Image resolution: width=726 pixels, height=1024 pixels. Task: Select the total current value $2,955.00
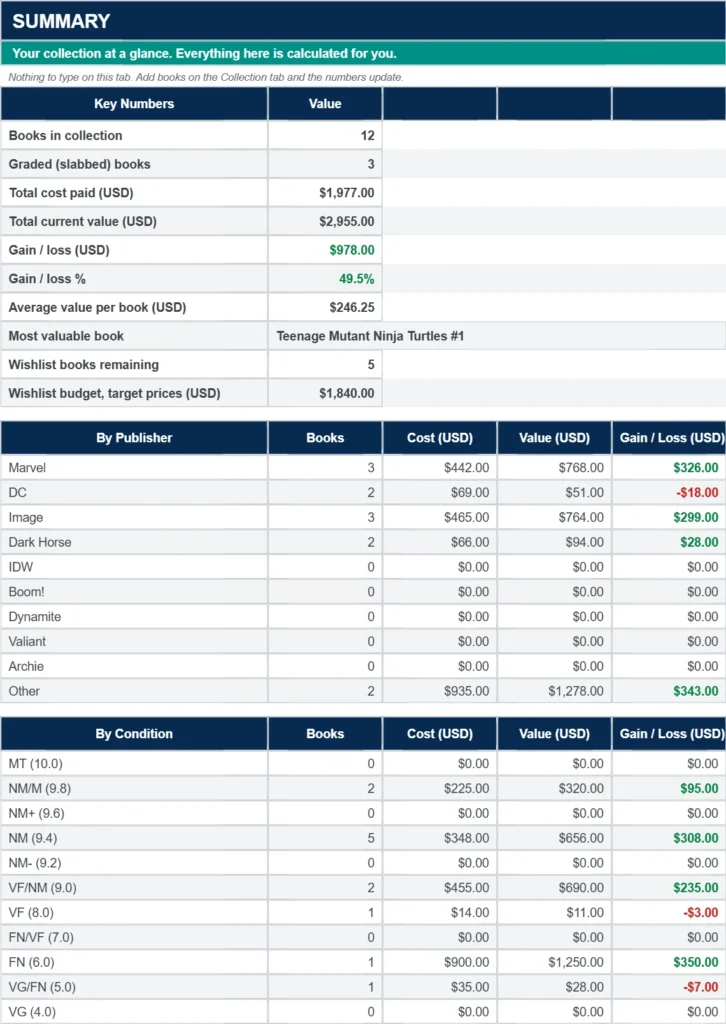tap(325, 221)
